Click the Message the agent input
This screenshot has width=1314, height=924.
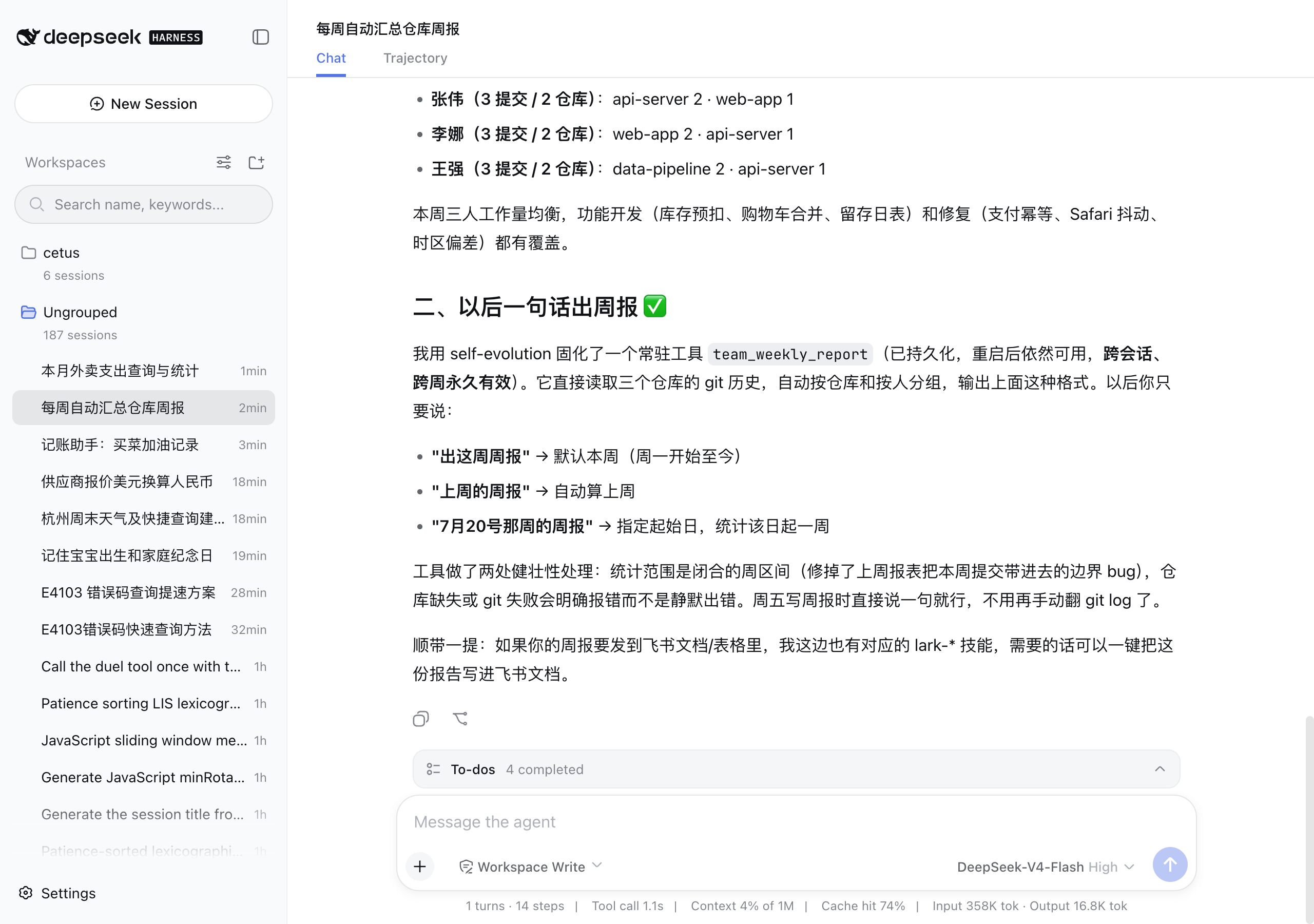tap(796, 821)
